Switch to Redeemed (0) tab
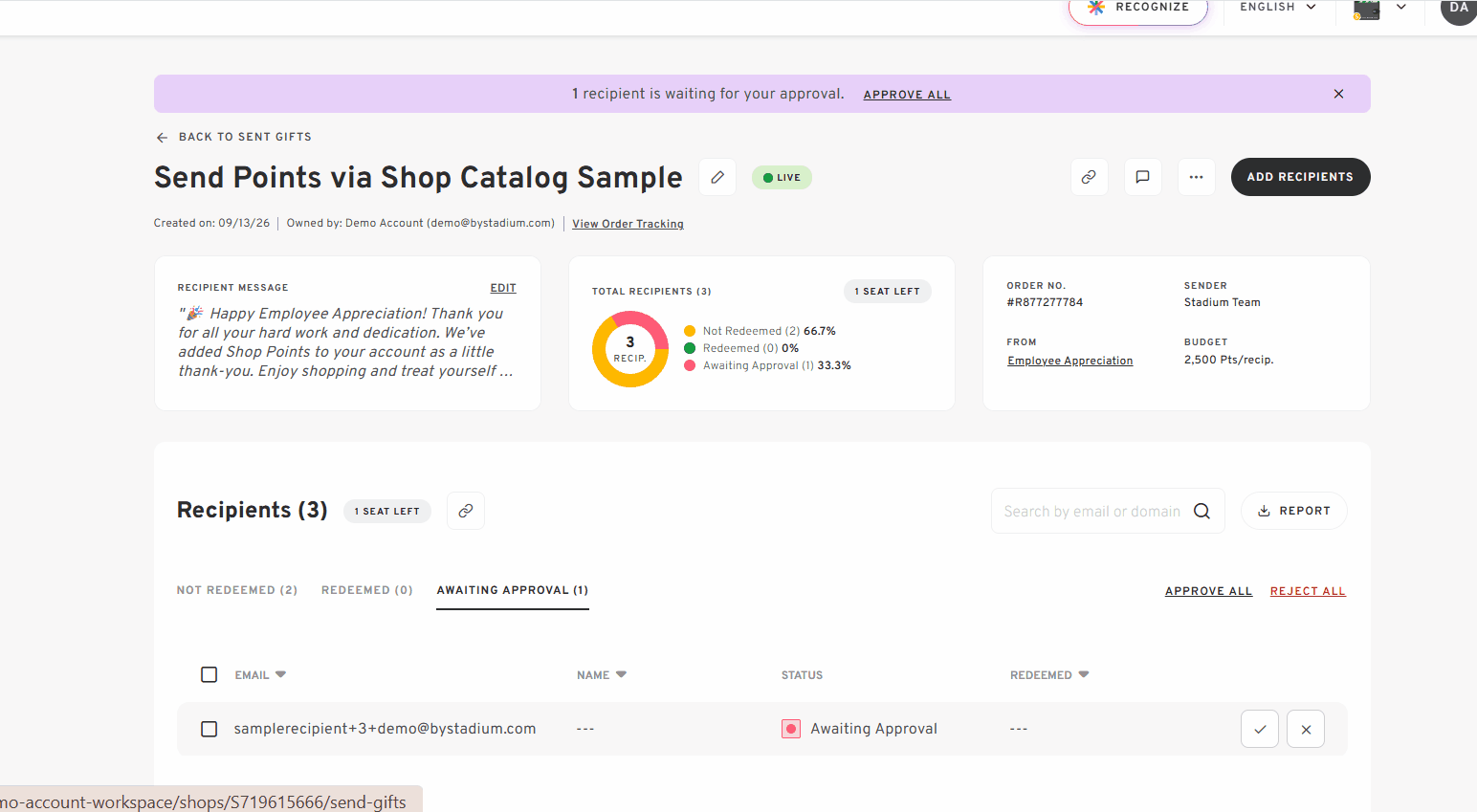 coord(367,590)
